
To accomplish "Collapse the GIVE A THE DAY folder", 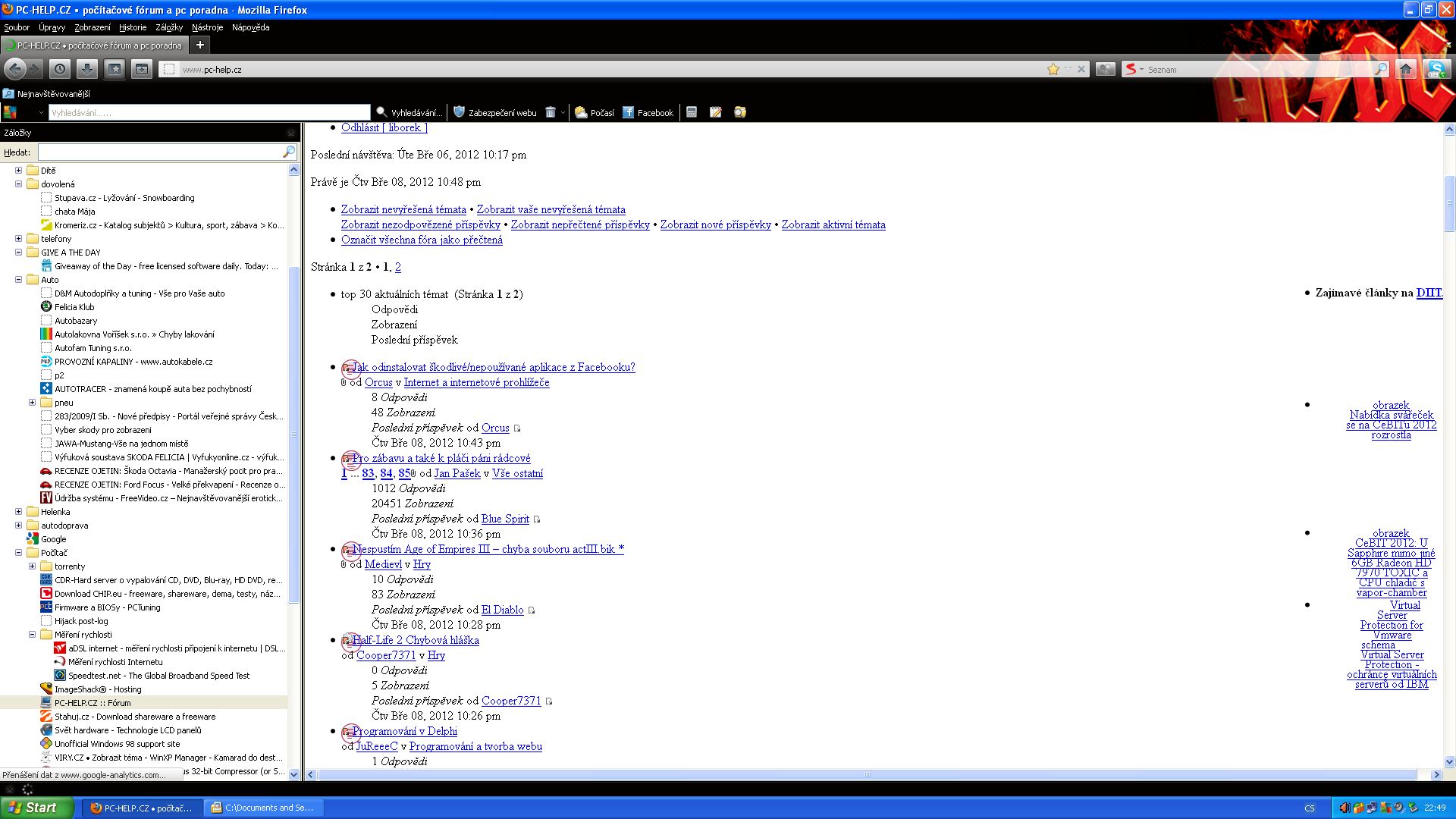I will (19, 253).
